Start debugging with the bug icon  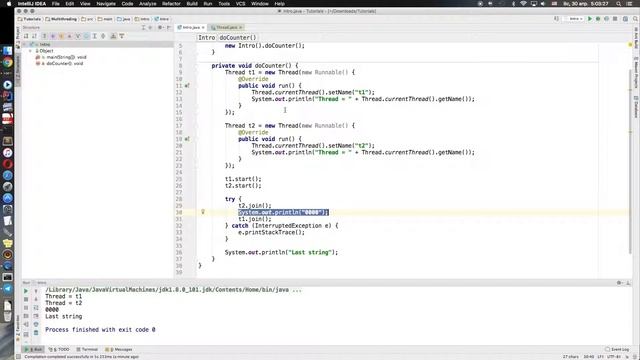pos(598,19)
